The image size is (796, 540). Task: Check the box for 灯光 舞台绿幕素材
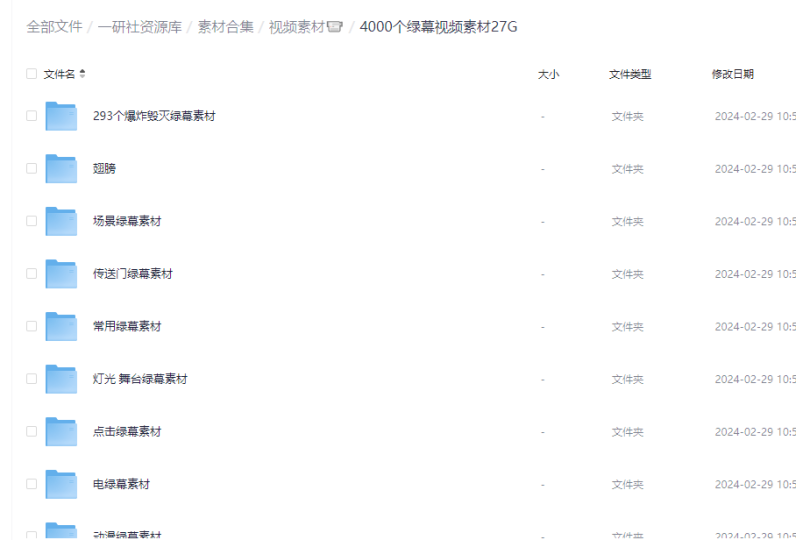tap(31, 379)
